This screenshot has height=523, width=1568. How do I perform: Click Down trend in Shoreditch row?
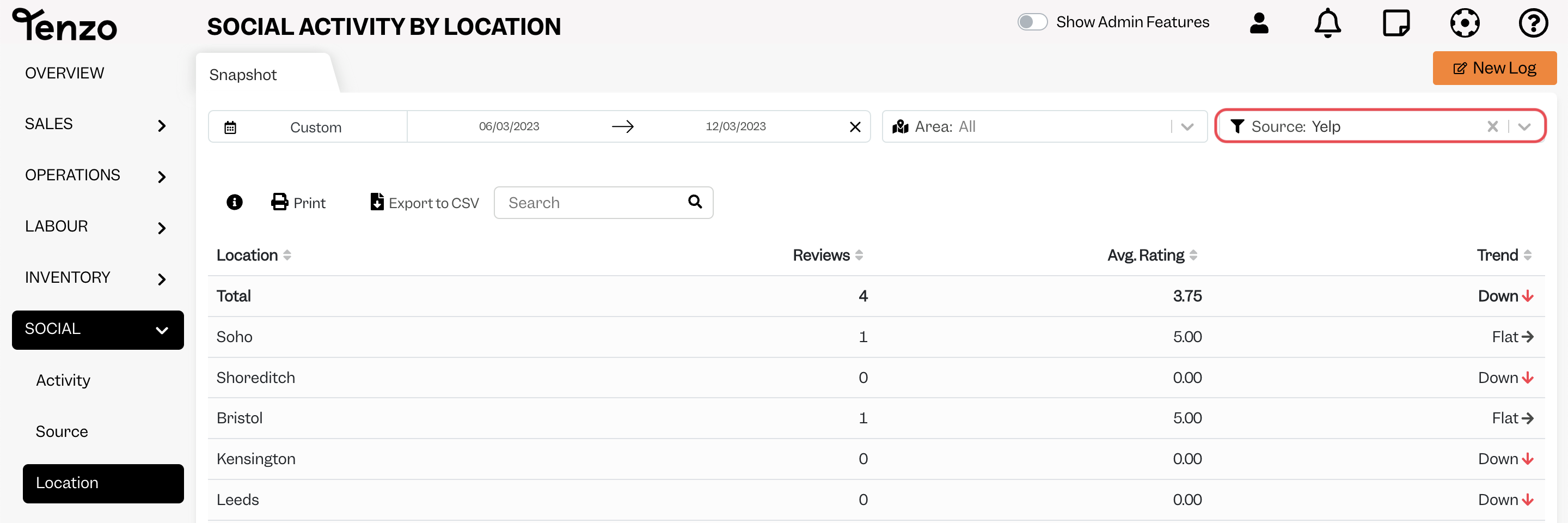pyautogui.click(x=1505, y=378)
